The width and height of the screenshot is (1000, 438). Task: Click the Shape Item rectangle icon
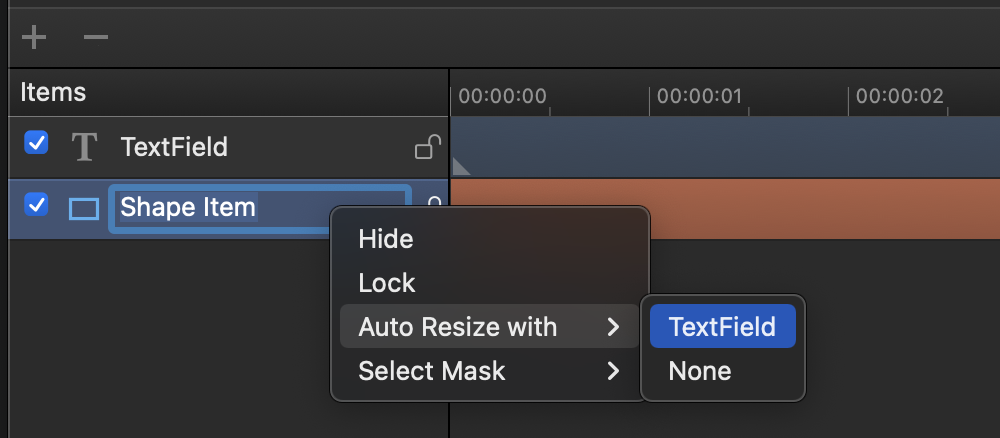click(x=84, y=208)
